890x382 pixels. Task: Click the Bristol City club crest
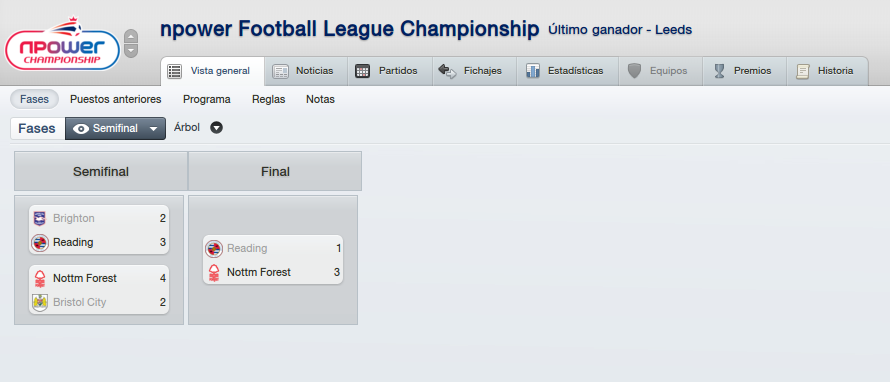pyautogui.click(x=39, y=303)
